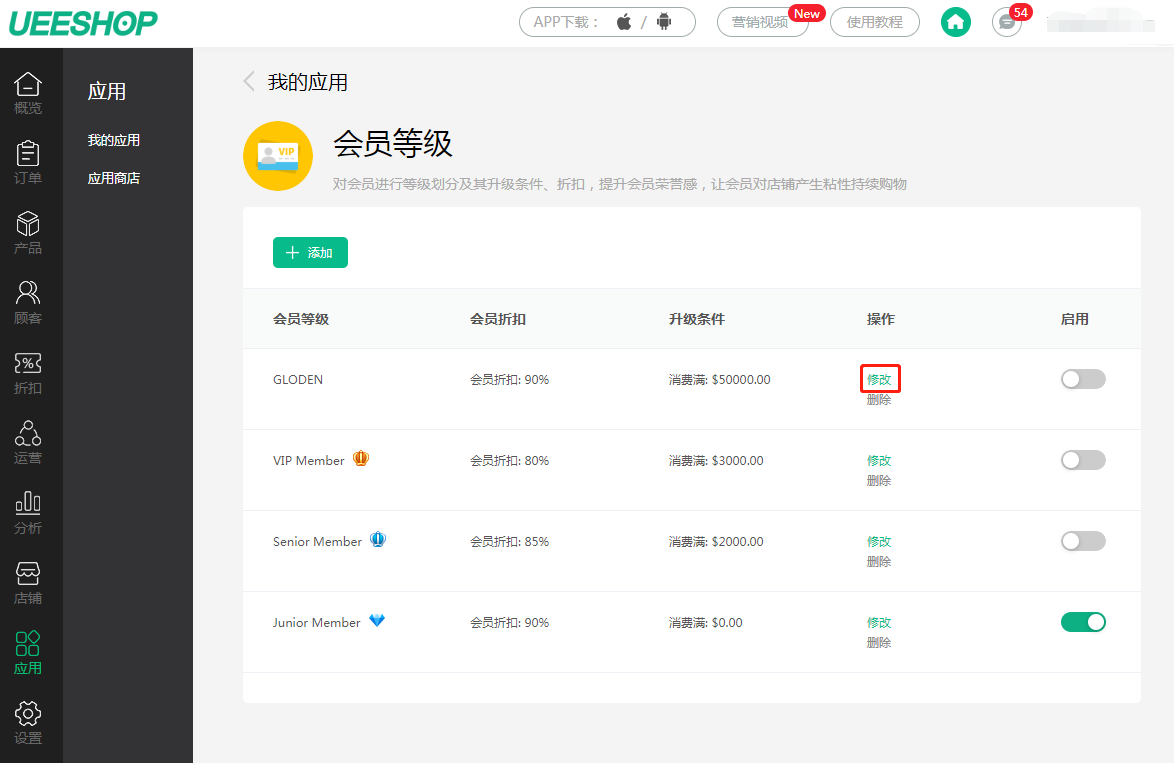Image resolution: width=1174 pixels, height=763 pixels.
Task: Click the Senior Member level name
Action: pyautogui.click(x=317, y=541)
